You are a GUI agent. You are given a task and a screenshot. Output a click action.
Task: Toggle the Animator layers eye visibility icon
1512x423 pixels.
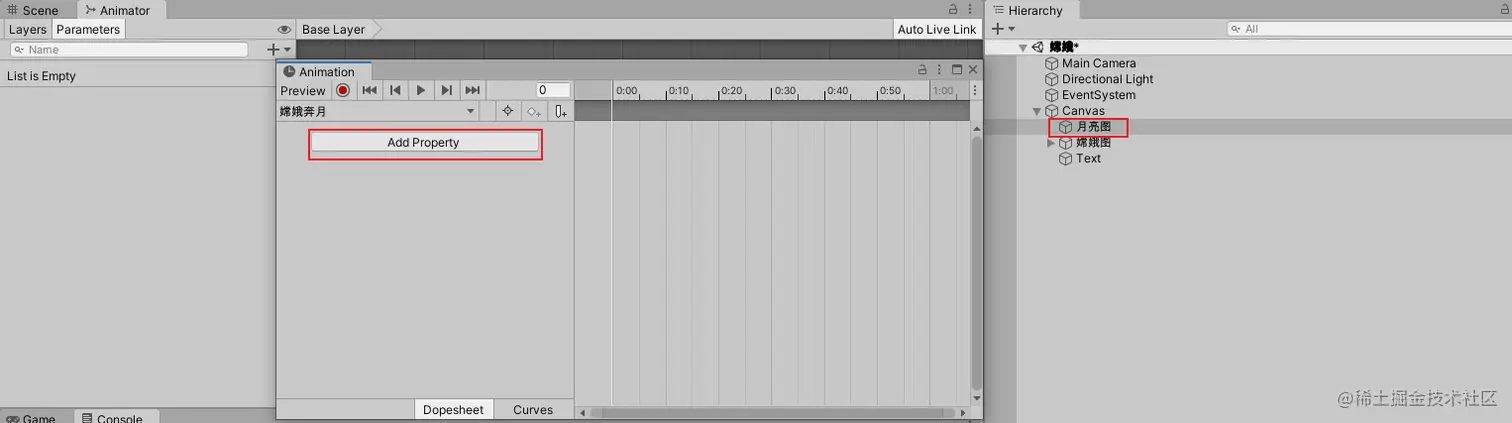pos(284,30)
